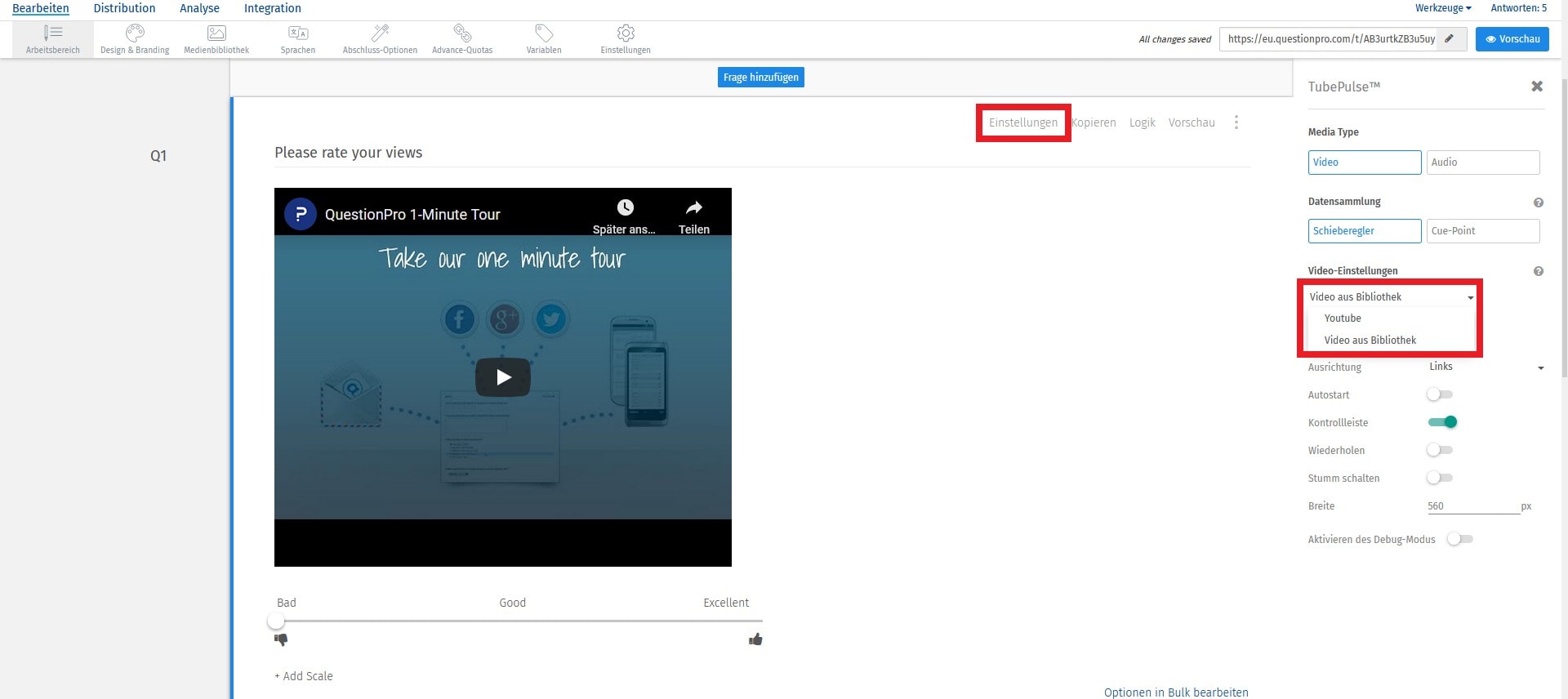Enable the Stumm schalten switch
This screenshot has width=1568, height=699.
pyautogui.click(x=1440, y=478)
